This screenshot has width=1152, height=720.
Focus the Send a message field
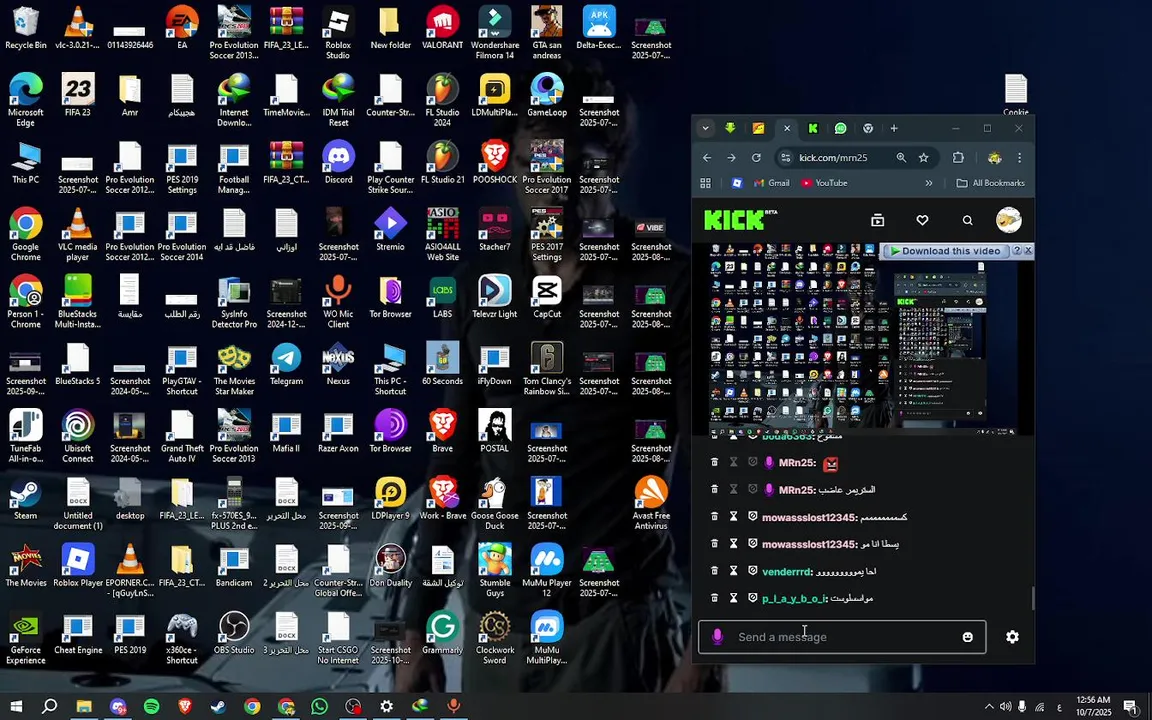842,637
